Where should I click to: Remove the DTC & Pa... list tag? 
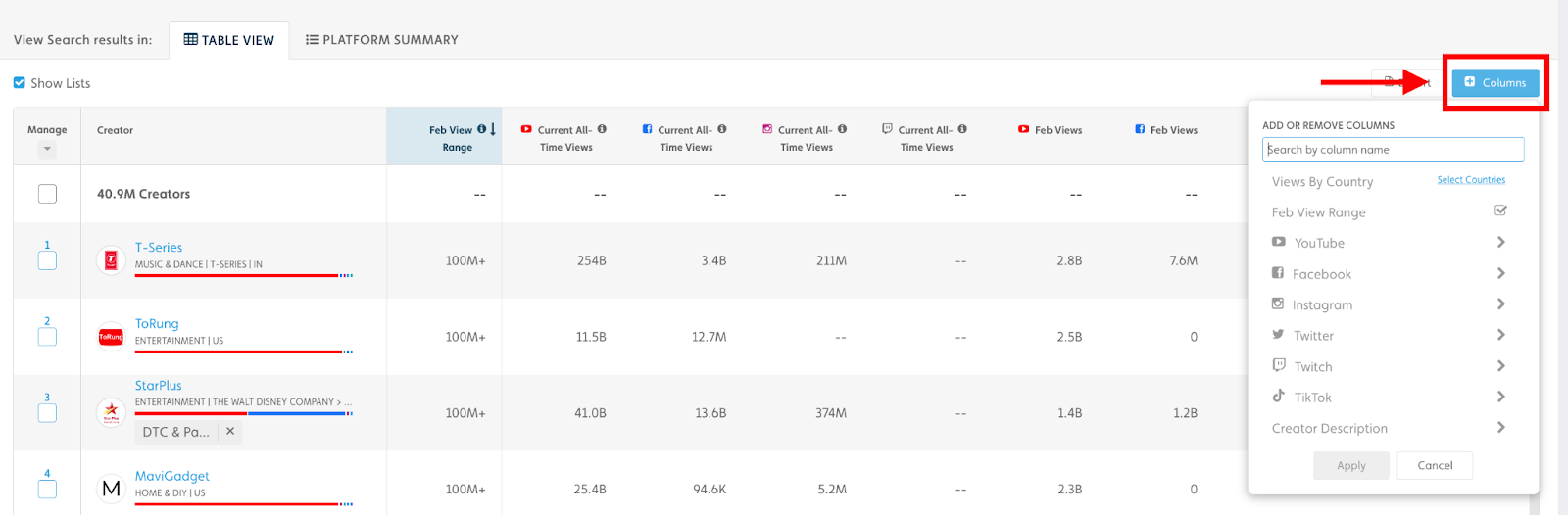pos(230,431)
